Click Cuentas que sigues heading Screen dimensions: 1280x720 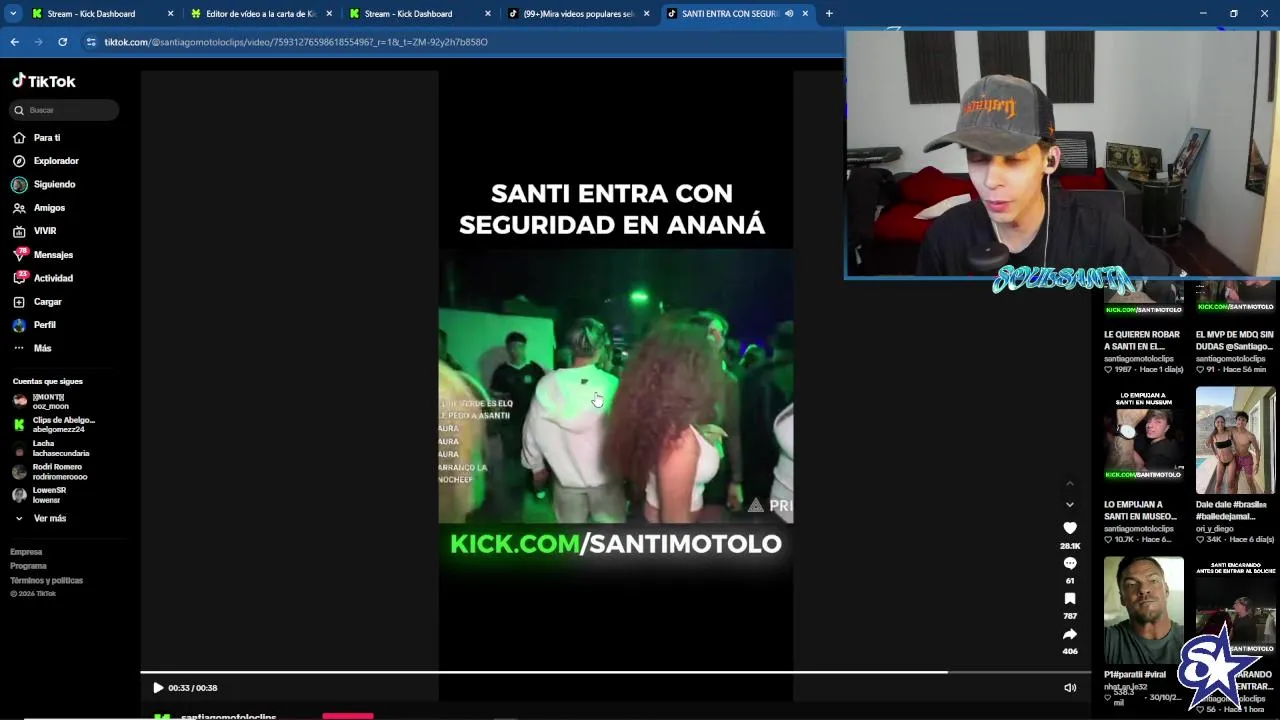(47, 381)
